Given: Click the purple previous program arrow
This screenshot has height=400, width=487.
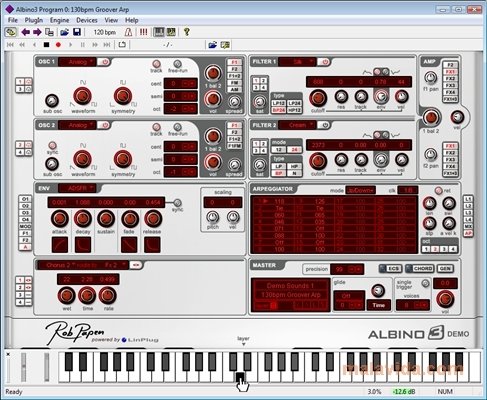Looking at the screenshot, I should (x=26, y=32).
